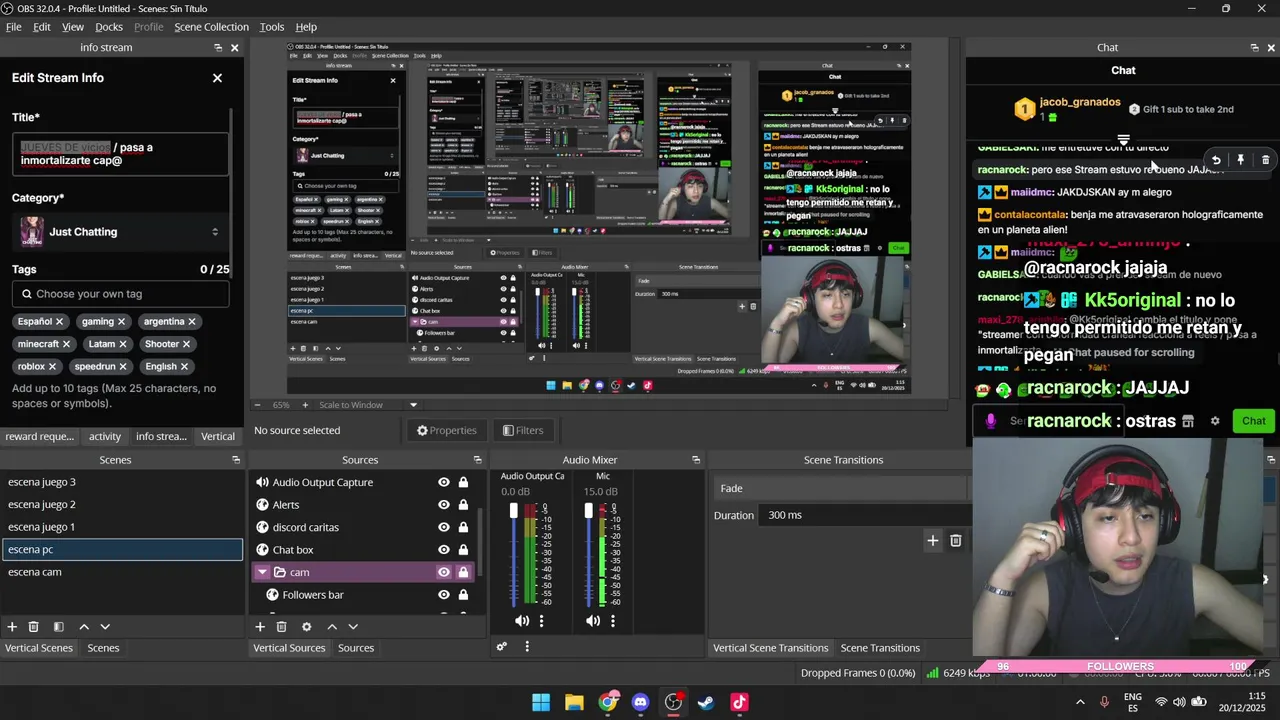Screen dimensions: 1280x720
Task: Switch to the Vertical Sources tab
Action: point(289,648)
